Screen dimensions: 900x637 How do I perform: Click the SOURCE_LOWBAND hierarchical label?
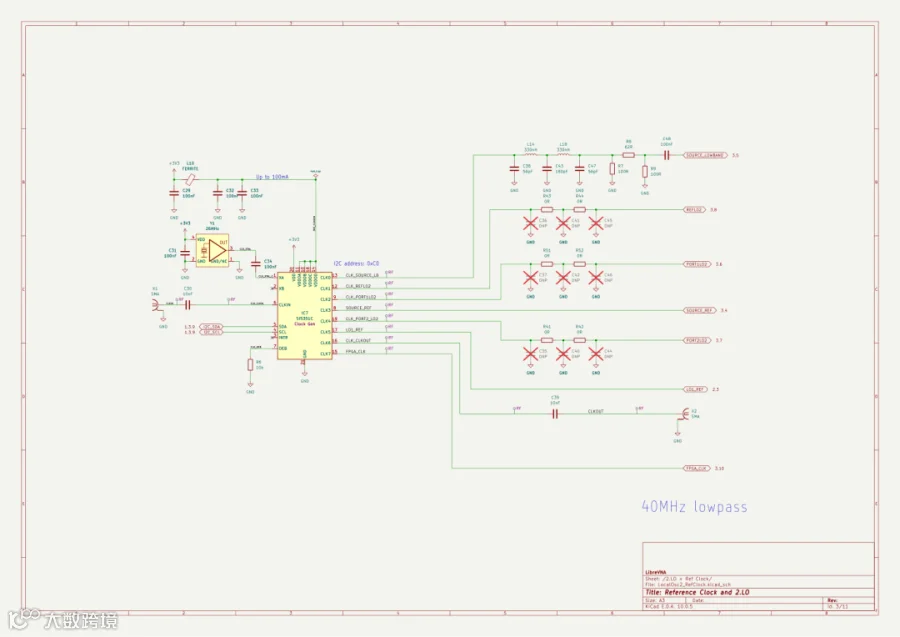click(x=705, y=155)
